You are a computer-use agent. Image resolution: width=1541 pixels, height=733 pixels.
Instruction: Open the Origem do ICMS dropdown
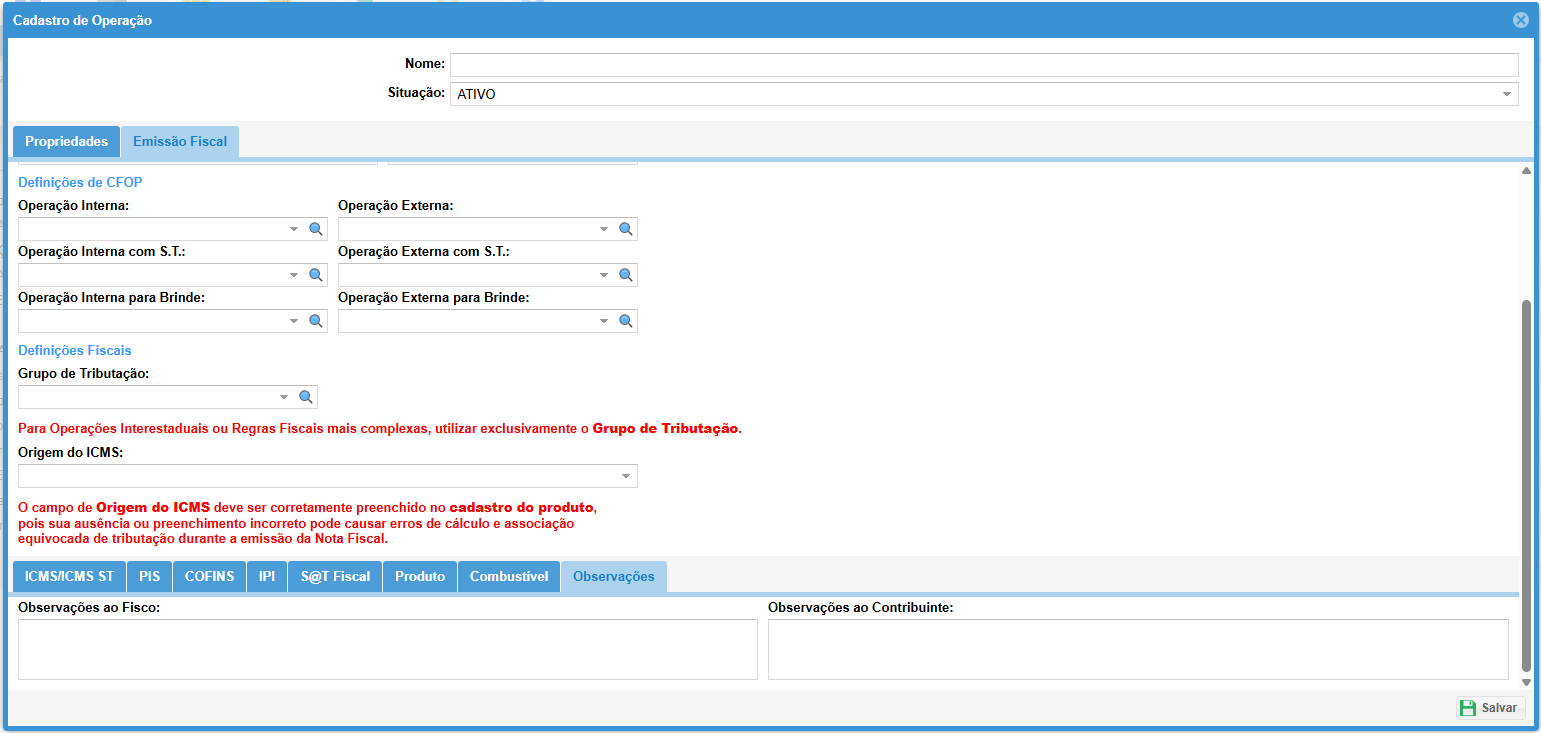point(626,476)
